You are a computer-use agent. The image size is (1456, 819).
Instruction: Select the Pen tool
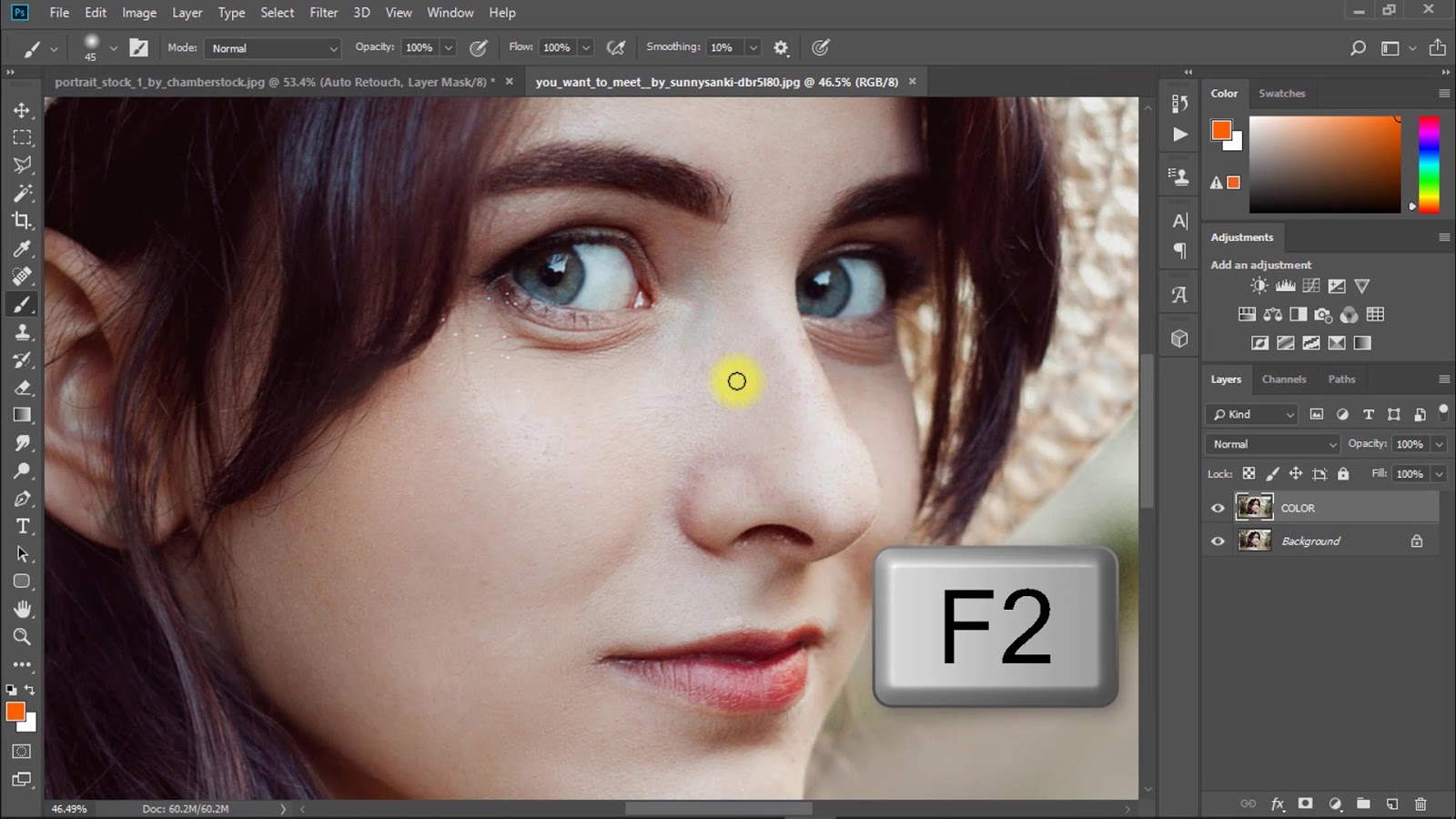coord(22,499)
